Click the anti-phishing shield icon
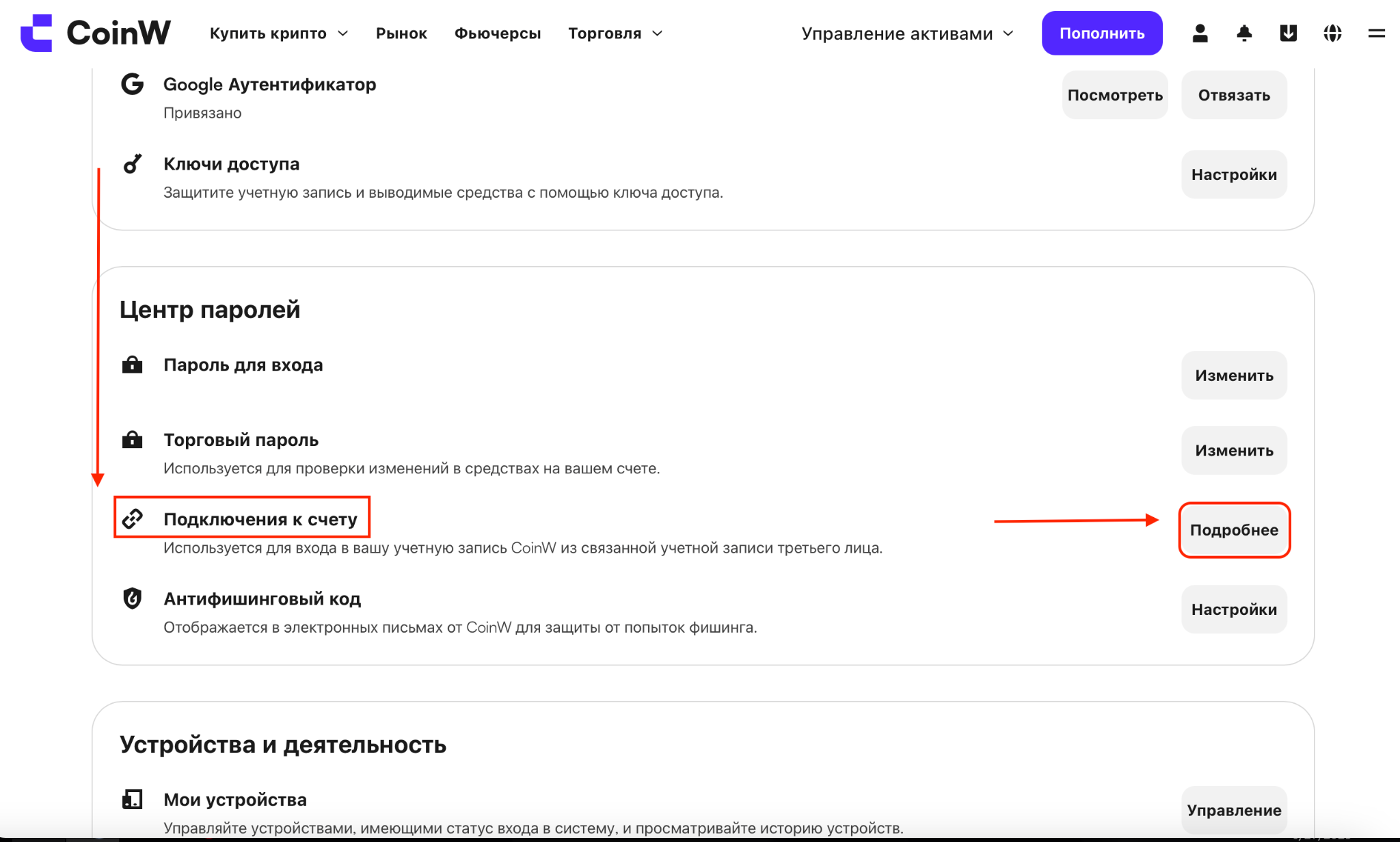The width and height of the screenshot is (1400, 842). (132, 598)
